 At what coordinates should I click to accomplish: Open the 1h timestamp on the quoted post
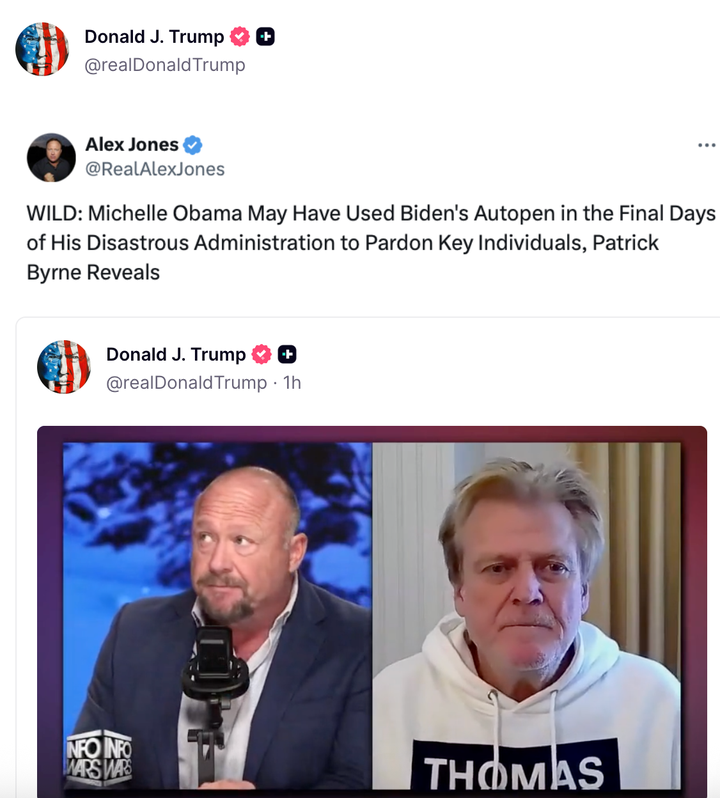click(292, 382)
